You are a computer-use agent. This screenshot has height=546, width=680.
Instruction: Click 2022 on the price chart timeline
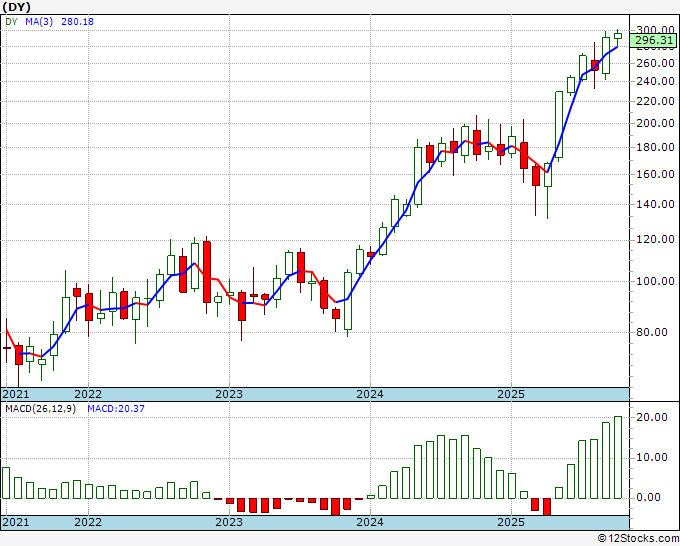pos(88,394)
